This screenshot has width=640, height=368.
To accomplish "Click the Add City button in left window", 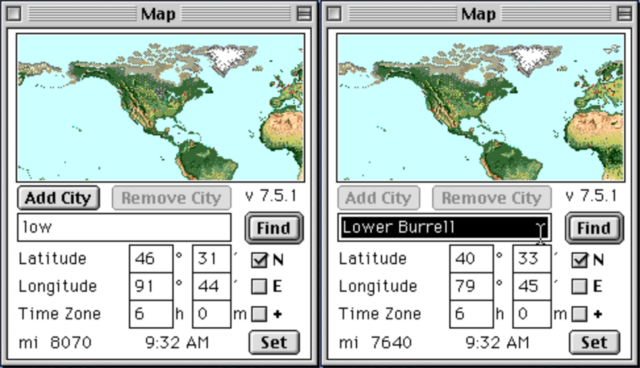I will click(58, 198).
